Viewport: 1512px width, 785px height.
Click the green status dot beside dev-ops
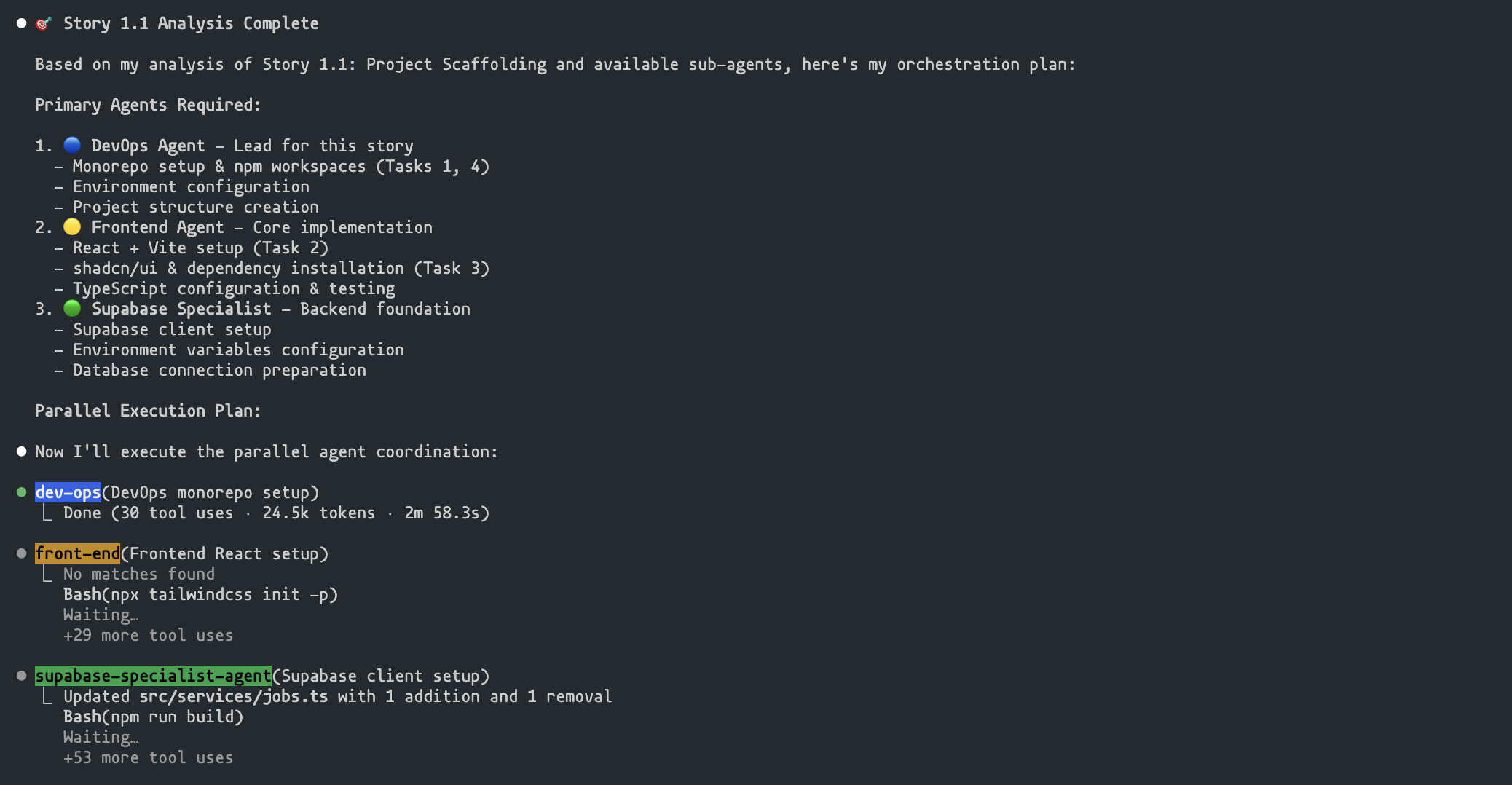pos(22,492)
